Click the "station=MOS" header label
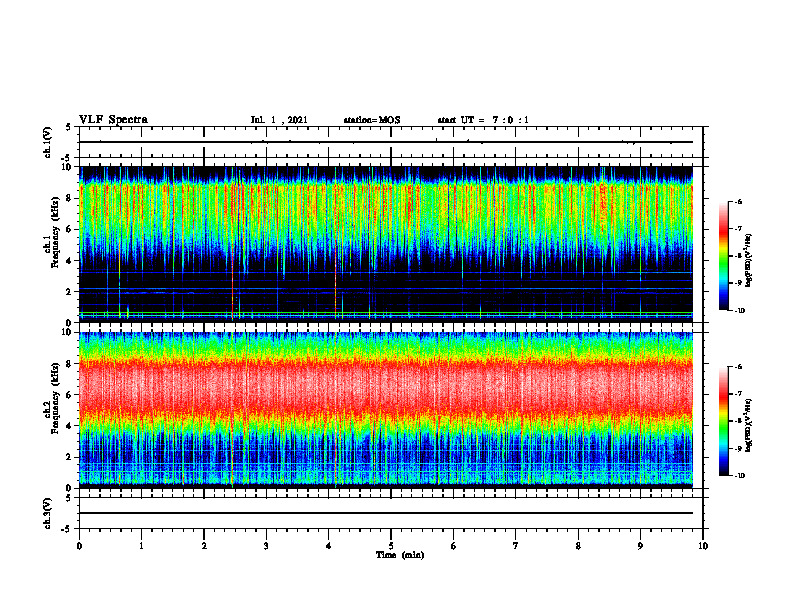Viewport: 792px width, 612px height. click(x=372, y=120)
